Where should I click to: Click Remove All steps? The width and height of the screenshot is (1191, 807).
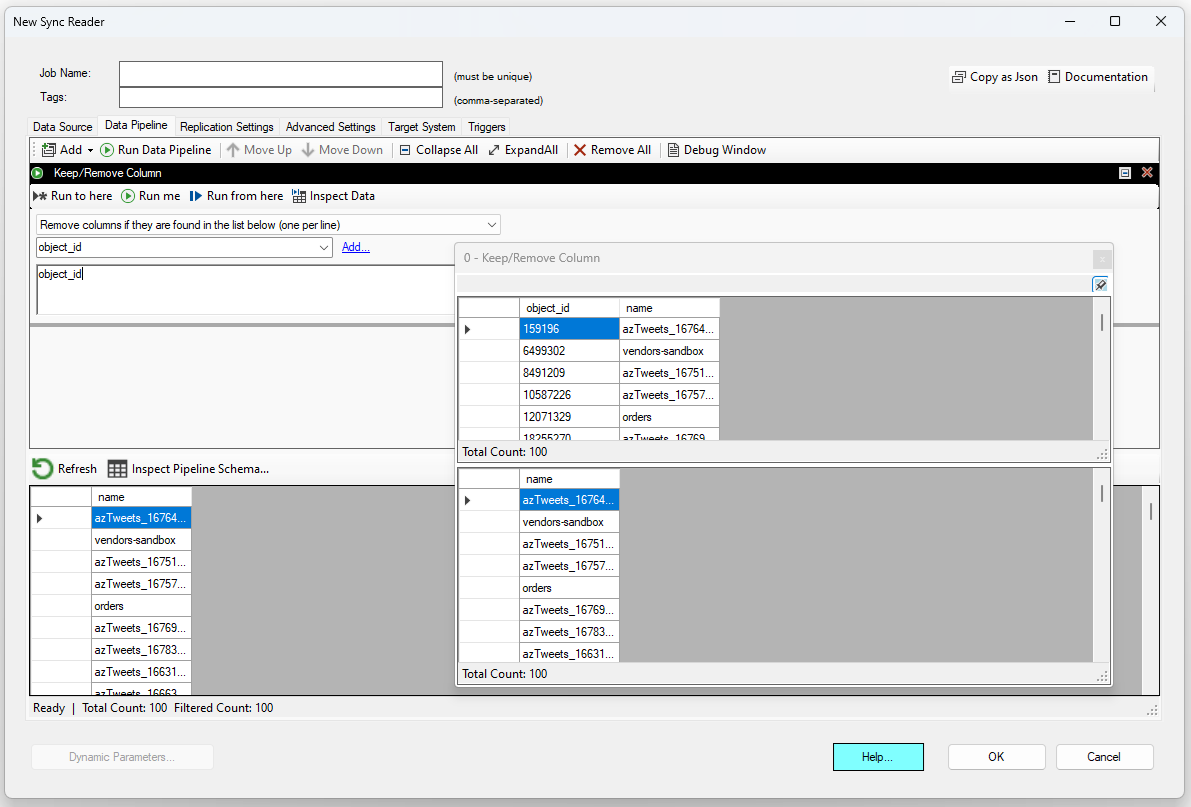pos(612,150)
